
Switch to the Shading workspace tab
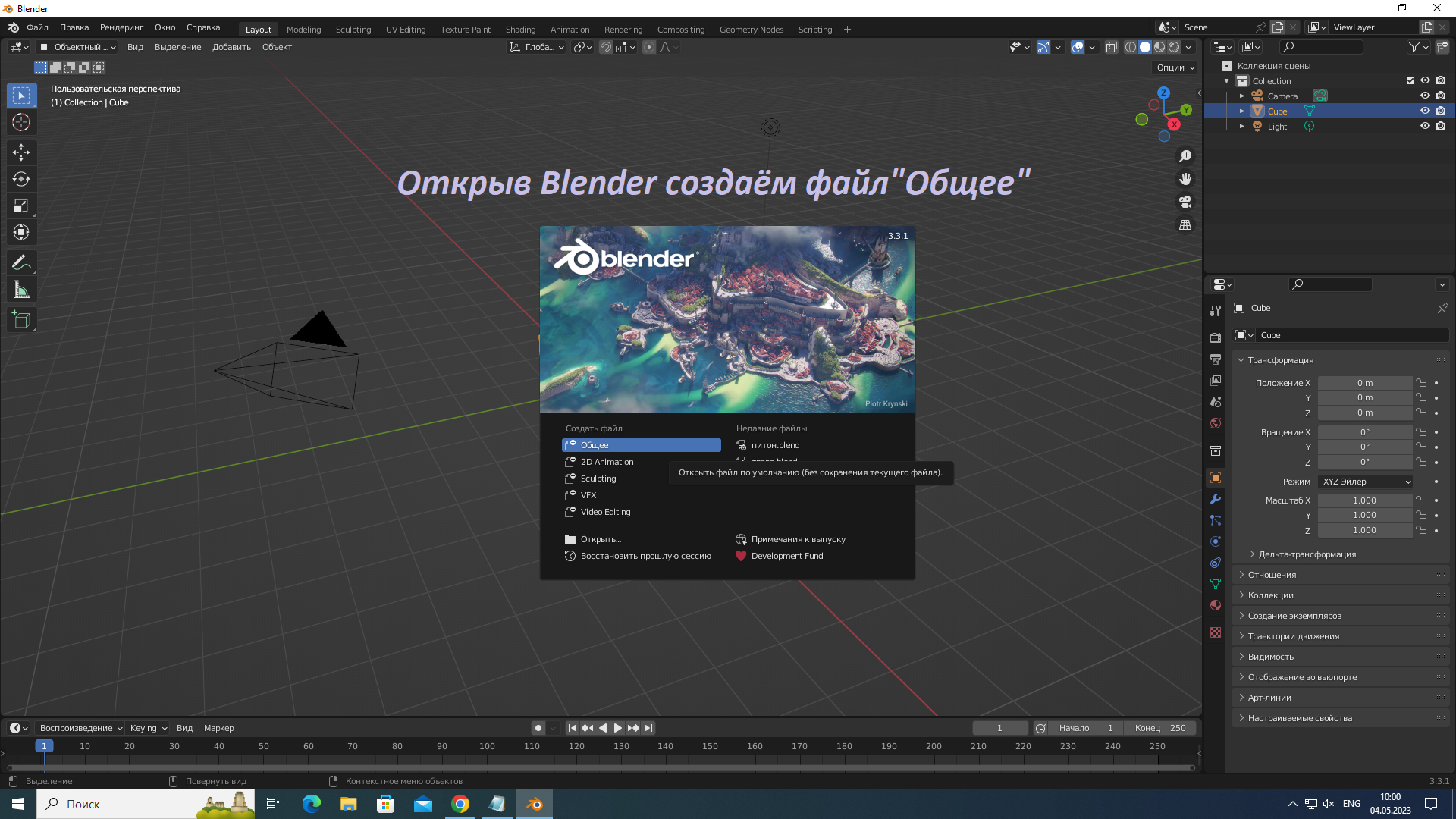tap(520, 30)
